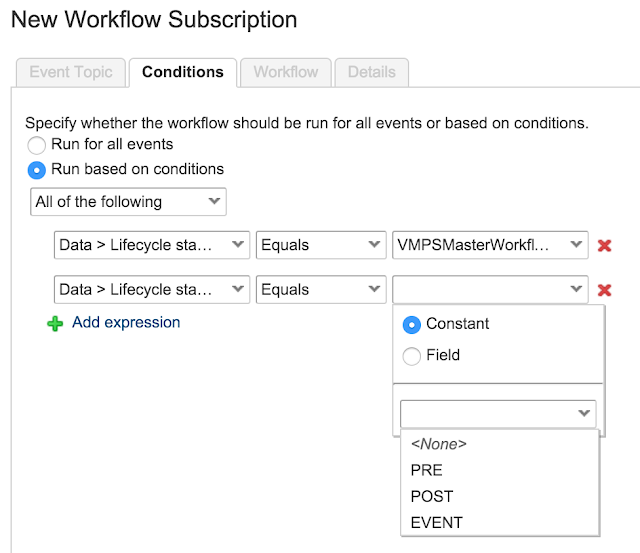Image resolution: width=640 pixels, height=553 pixels.
Task: Open the Workflow tab
Action: pos(286,72)
